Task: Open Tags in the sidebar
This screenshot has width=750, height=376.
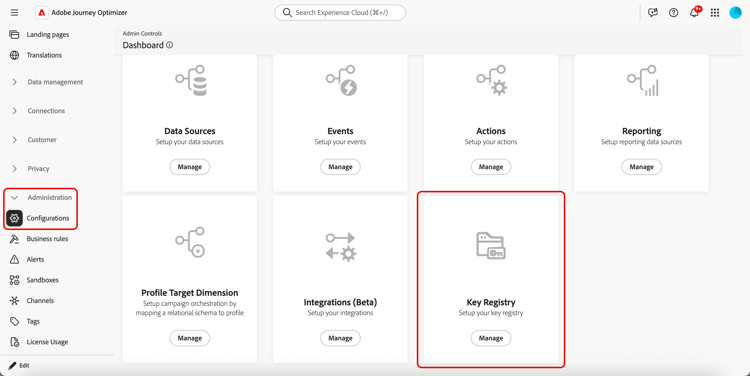Action: [33, 321]
